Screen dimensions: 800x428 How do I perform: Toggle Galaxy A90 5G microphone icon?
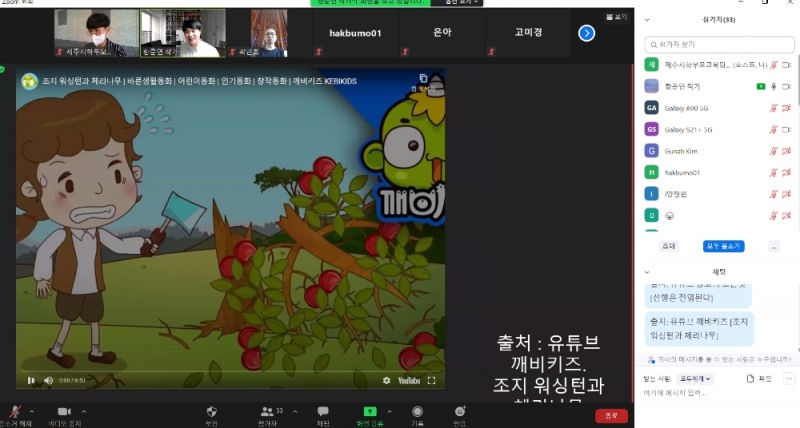tap(773, 108)
